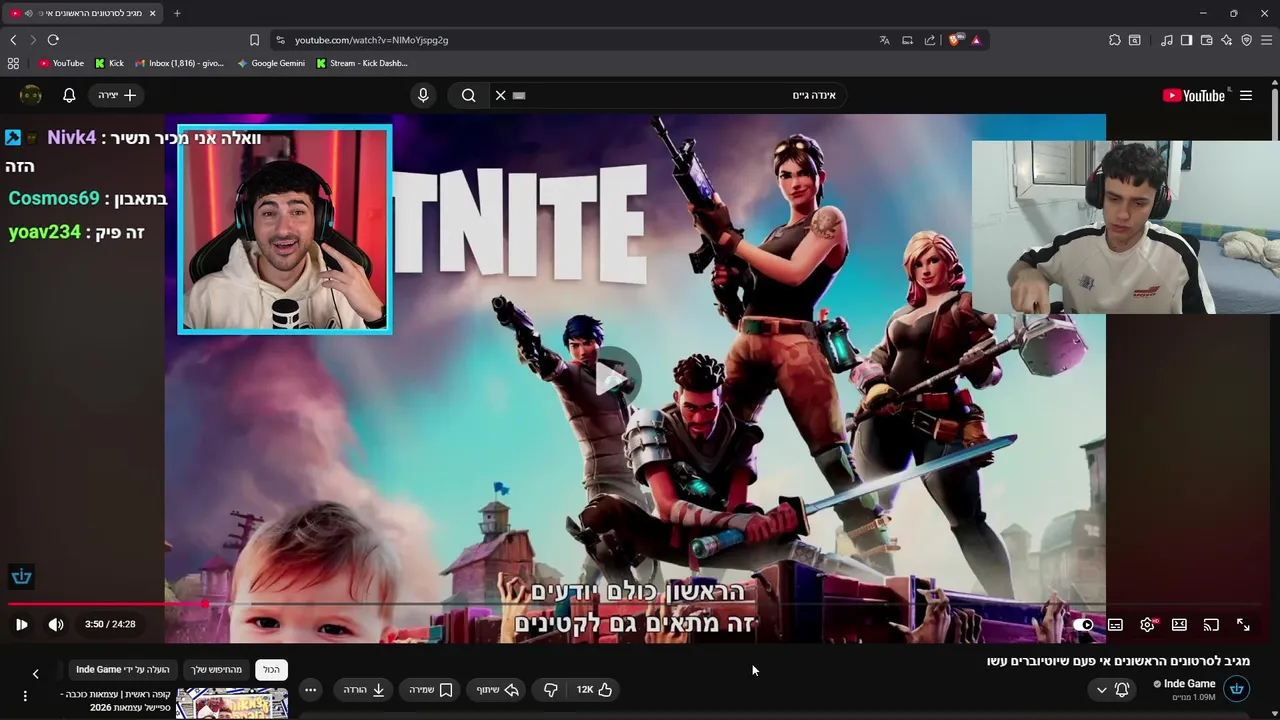Mute the video with the volume speaker icon
Viewport: 1280px width, 720px height.
[x=56, y=624]
